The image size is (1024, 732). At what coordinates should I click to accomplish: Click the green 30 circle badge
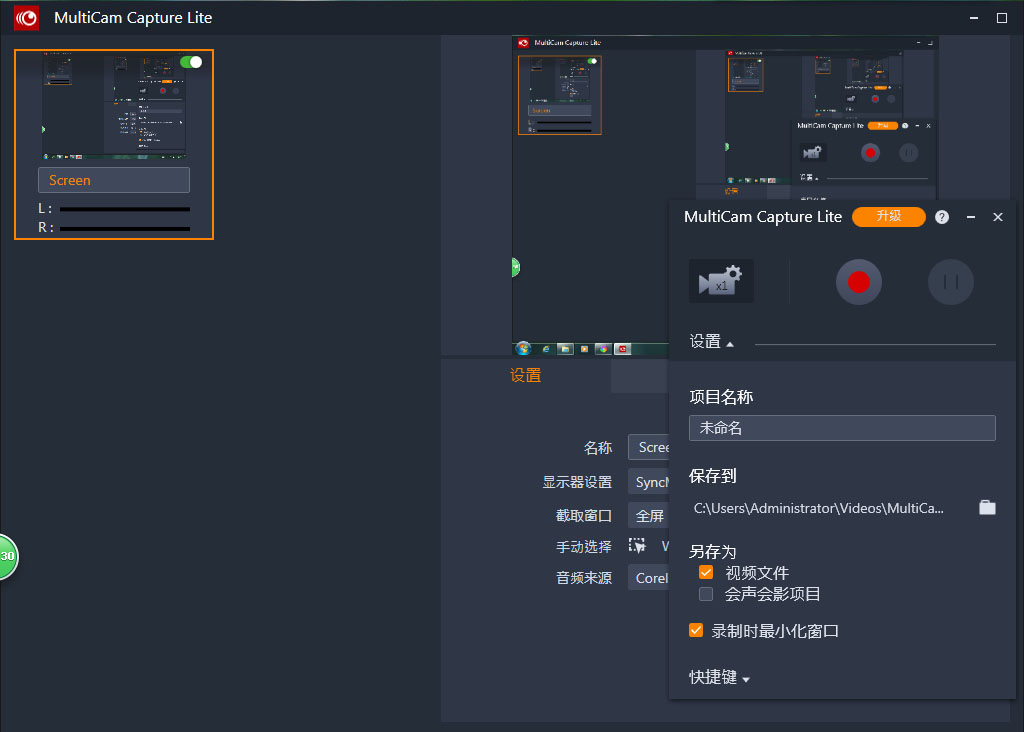(x=7, y=556)
